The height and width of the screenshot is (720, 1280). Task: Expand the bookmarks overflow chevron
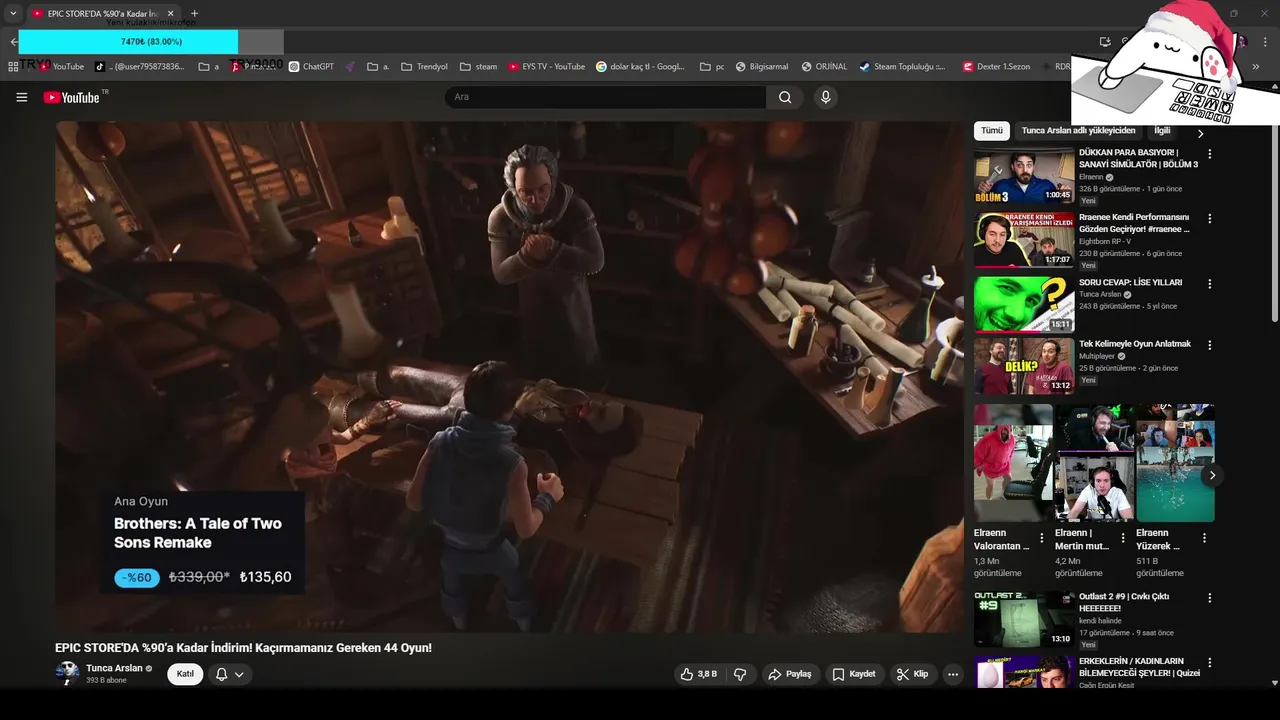click(1256, 67)
